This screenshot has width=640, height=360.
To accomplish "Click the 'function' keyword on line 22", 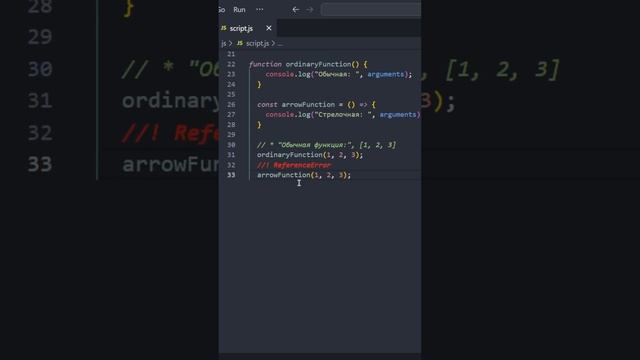I will (x=265, y=64).
